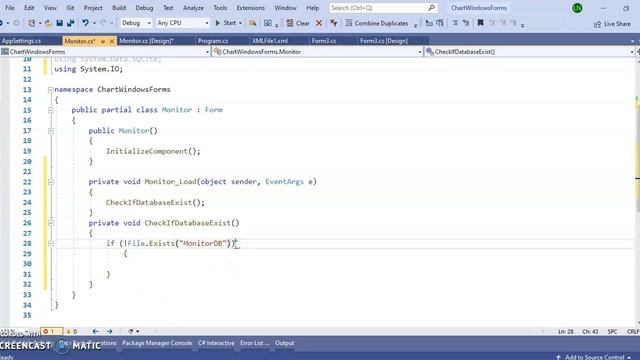Click the parameter info icon beside the indent buttons
This screenshot has height=360, width=640.
[x=440, y=23]
